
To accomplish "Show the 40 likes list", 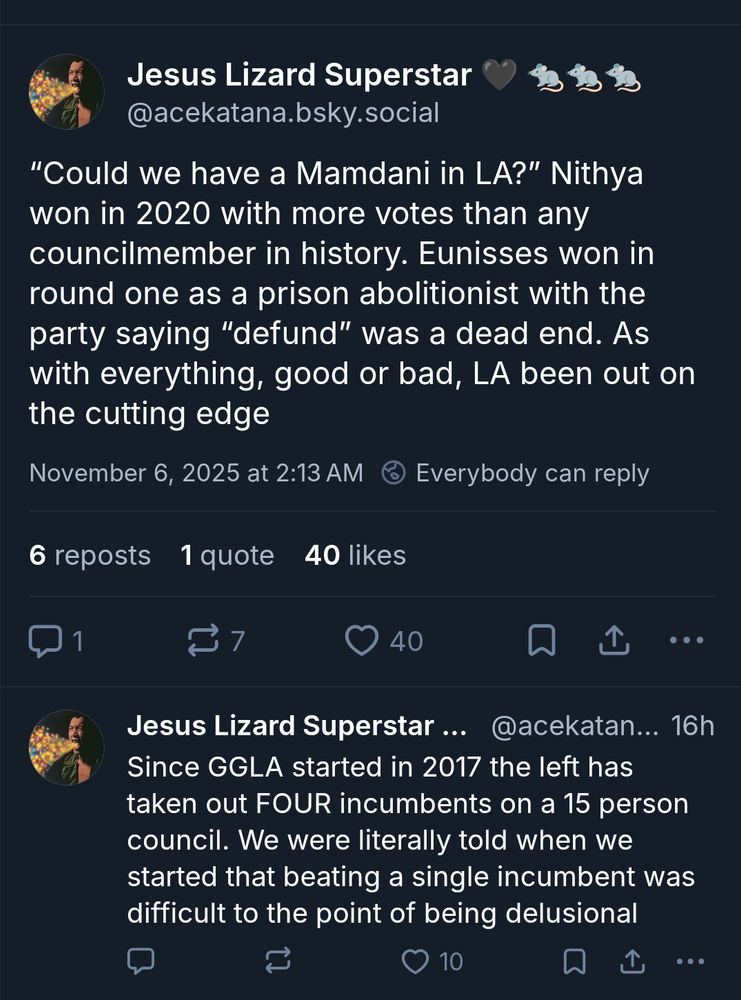I will pyautogui.click(x=355, y=555).
